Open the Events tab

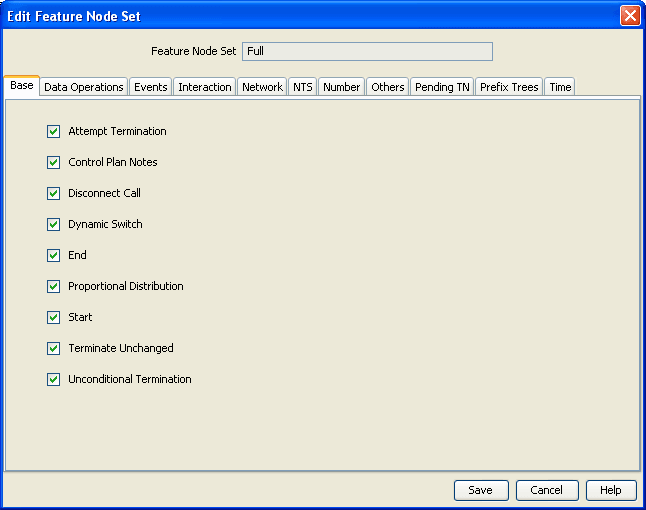pyautogui.click(x=151, y=87)
